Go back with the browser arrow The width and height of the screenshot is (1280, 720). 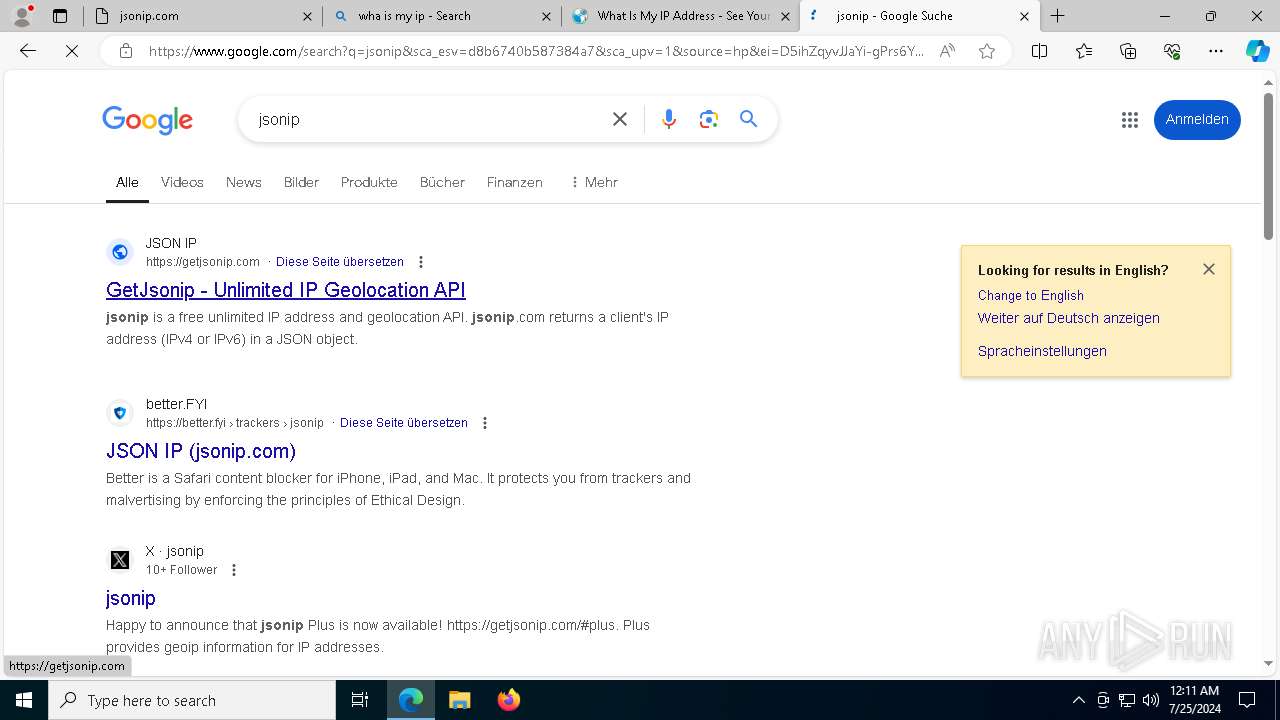(28, 51)
